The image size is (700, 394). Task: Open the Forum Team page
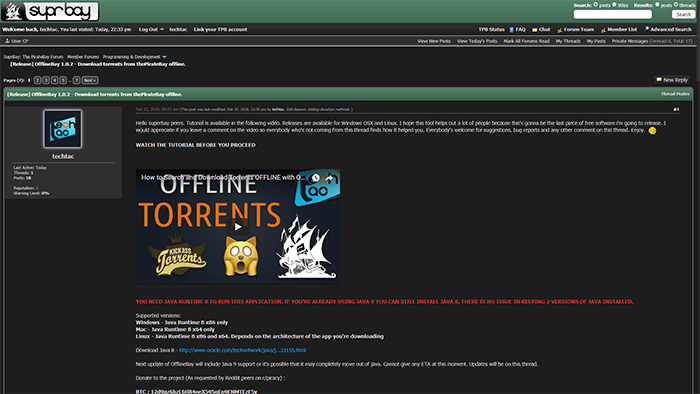[x=579, y=29]
